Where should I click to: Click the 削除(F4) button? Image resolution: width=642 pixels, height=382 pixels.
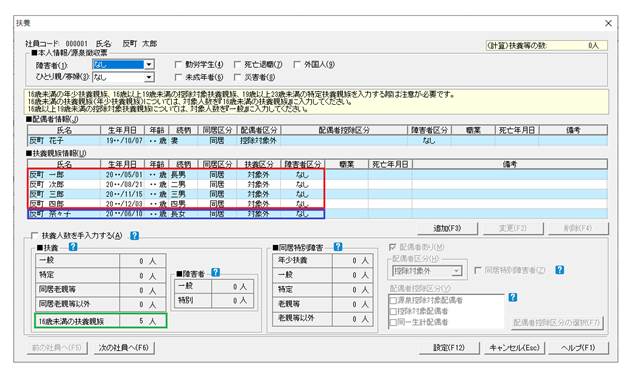coord(578,228)
